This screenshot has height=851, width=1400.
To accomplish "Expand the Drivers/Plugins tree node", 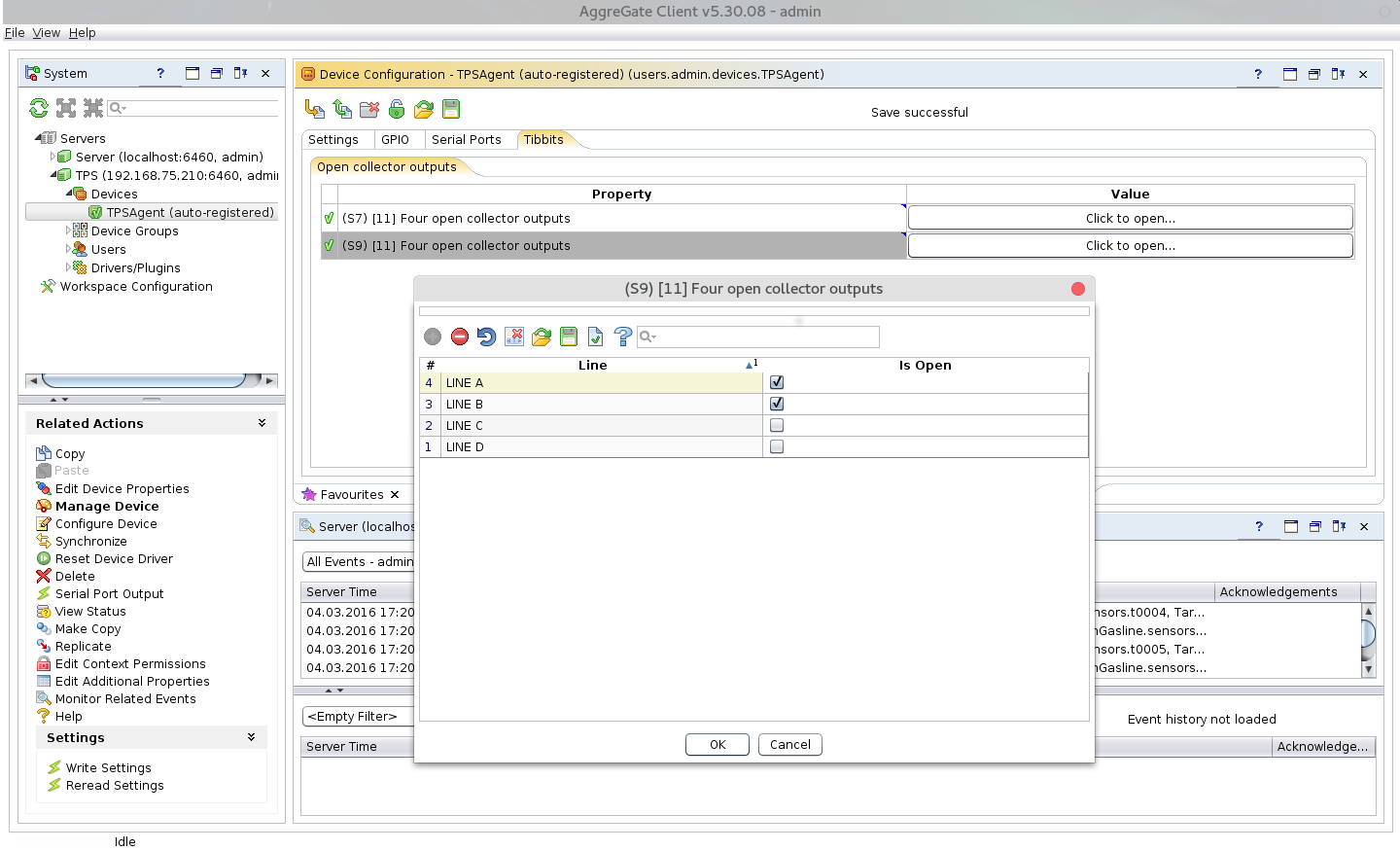I will click(68, 267).
